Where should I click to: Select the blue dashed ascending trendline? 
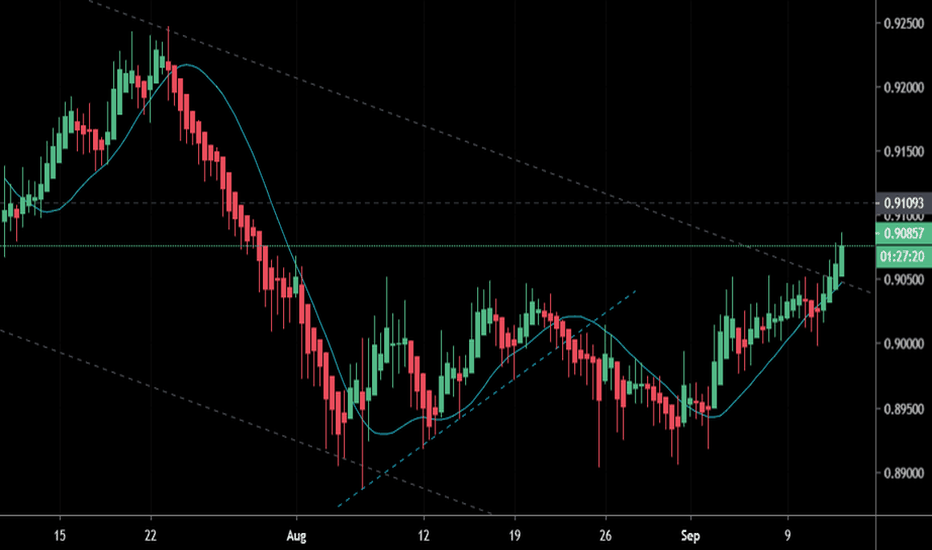click(487, 398)
